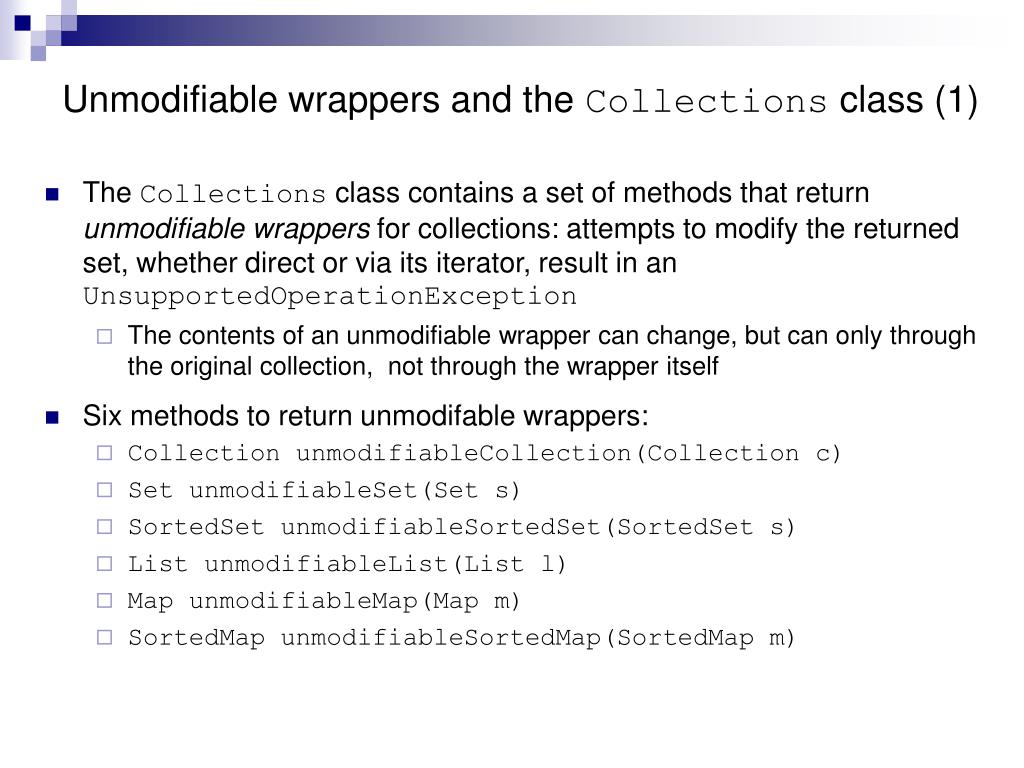Click the hollow box beside unmodifiableSortedMap line
Viewport: 1024px width, 768px height.
(104, 637)
